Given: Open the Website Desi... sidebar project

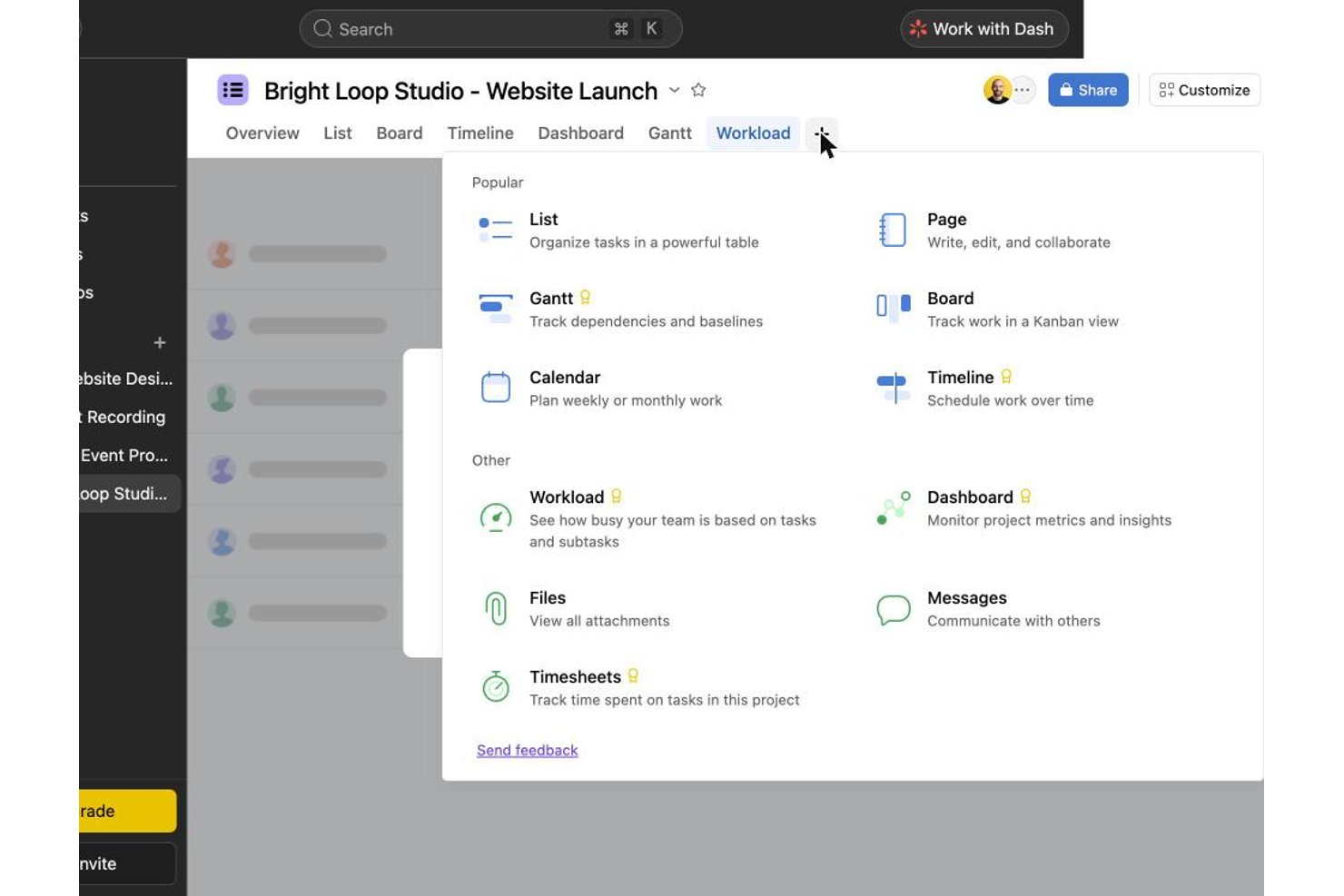Looking at the screenshot, I should pyautogui.click(x=126, y=379).
